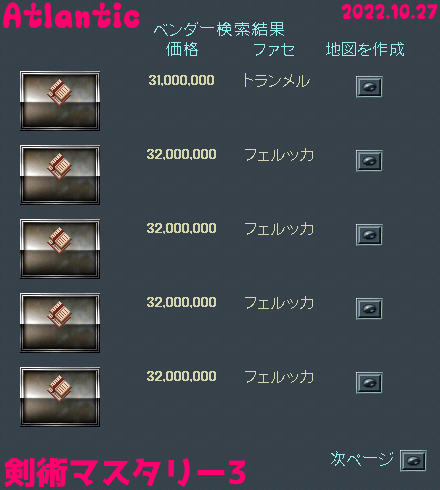
Task: Select the fourth listing's book item thumbnail
Action: [60, 323]
